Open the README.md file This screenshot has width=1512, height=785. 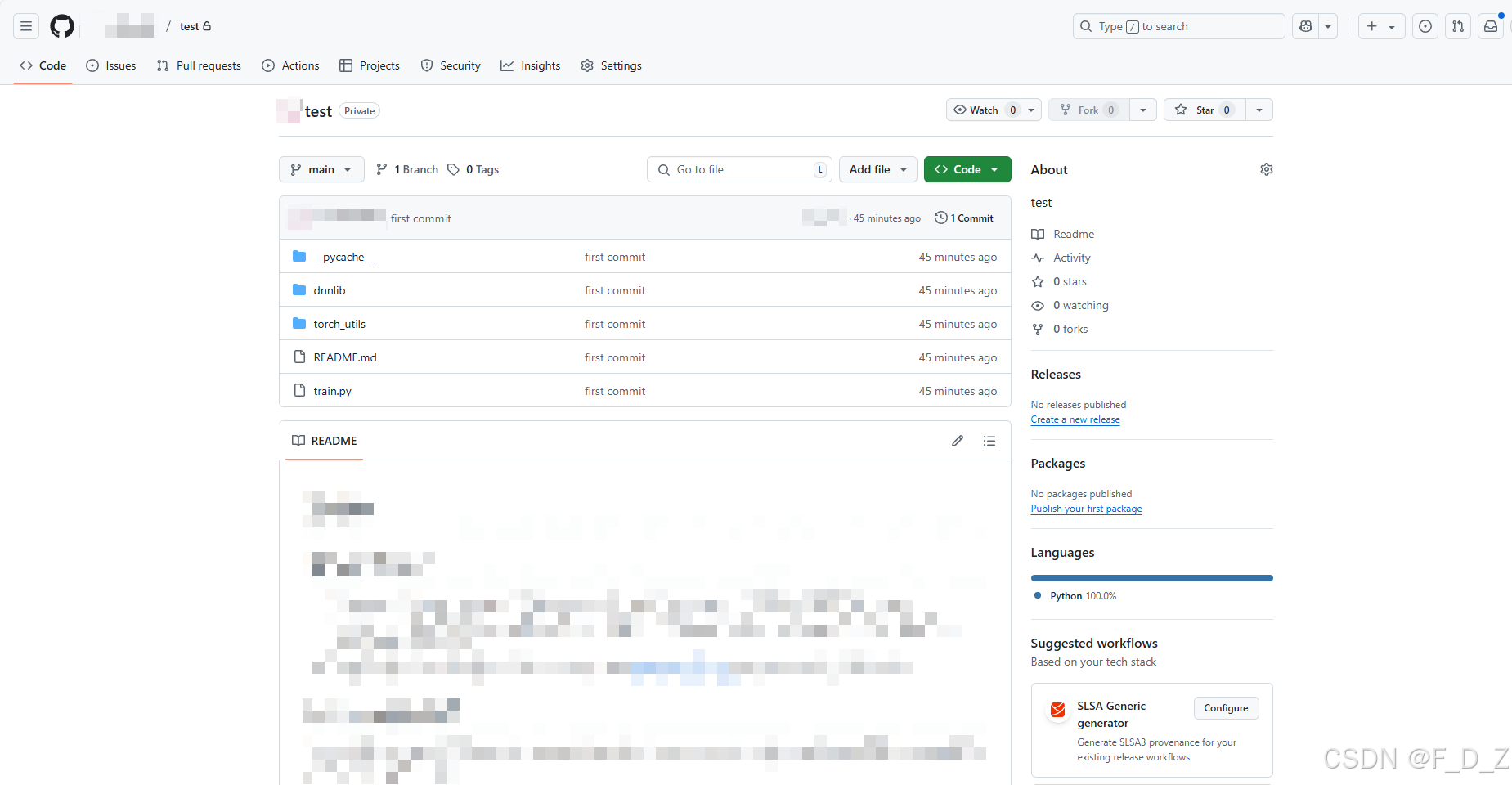tap(345, 357)
